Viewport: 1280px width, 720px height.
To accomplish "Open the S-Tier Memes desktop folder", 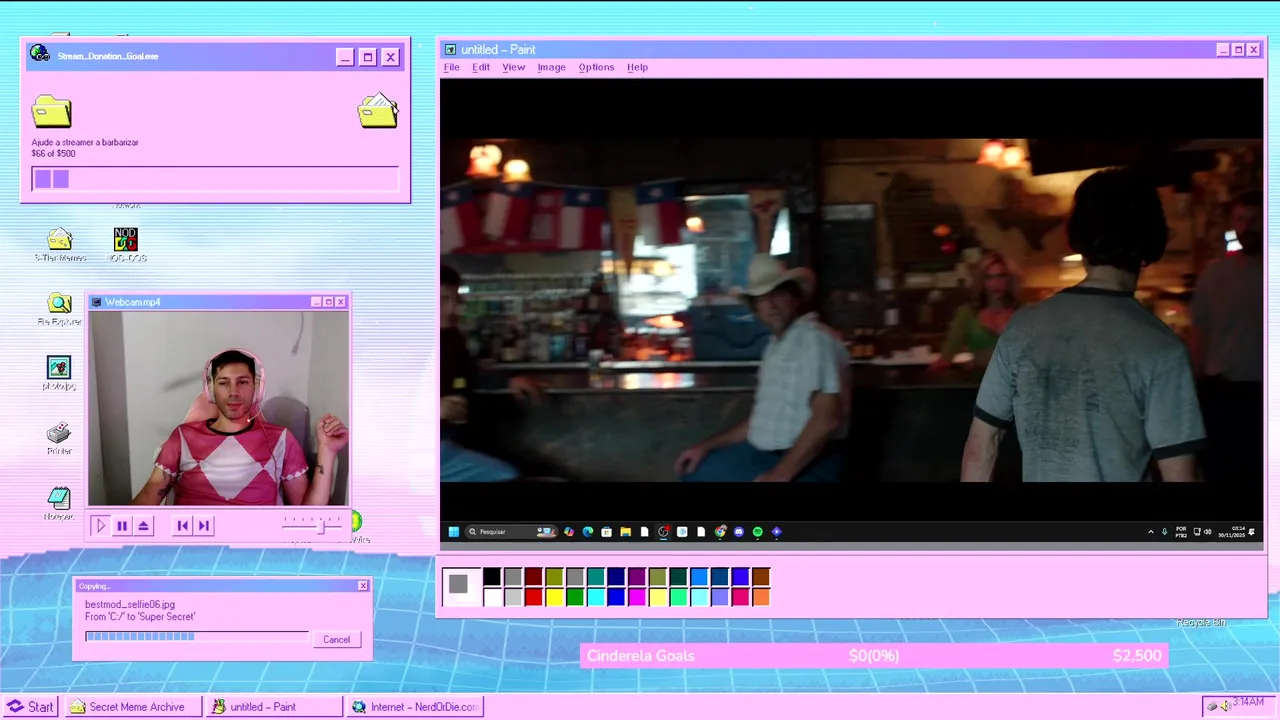I will (60, 244).
